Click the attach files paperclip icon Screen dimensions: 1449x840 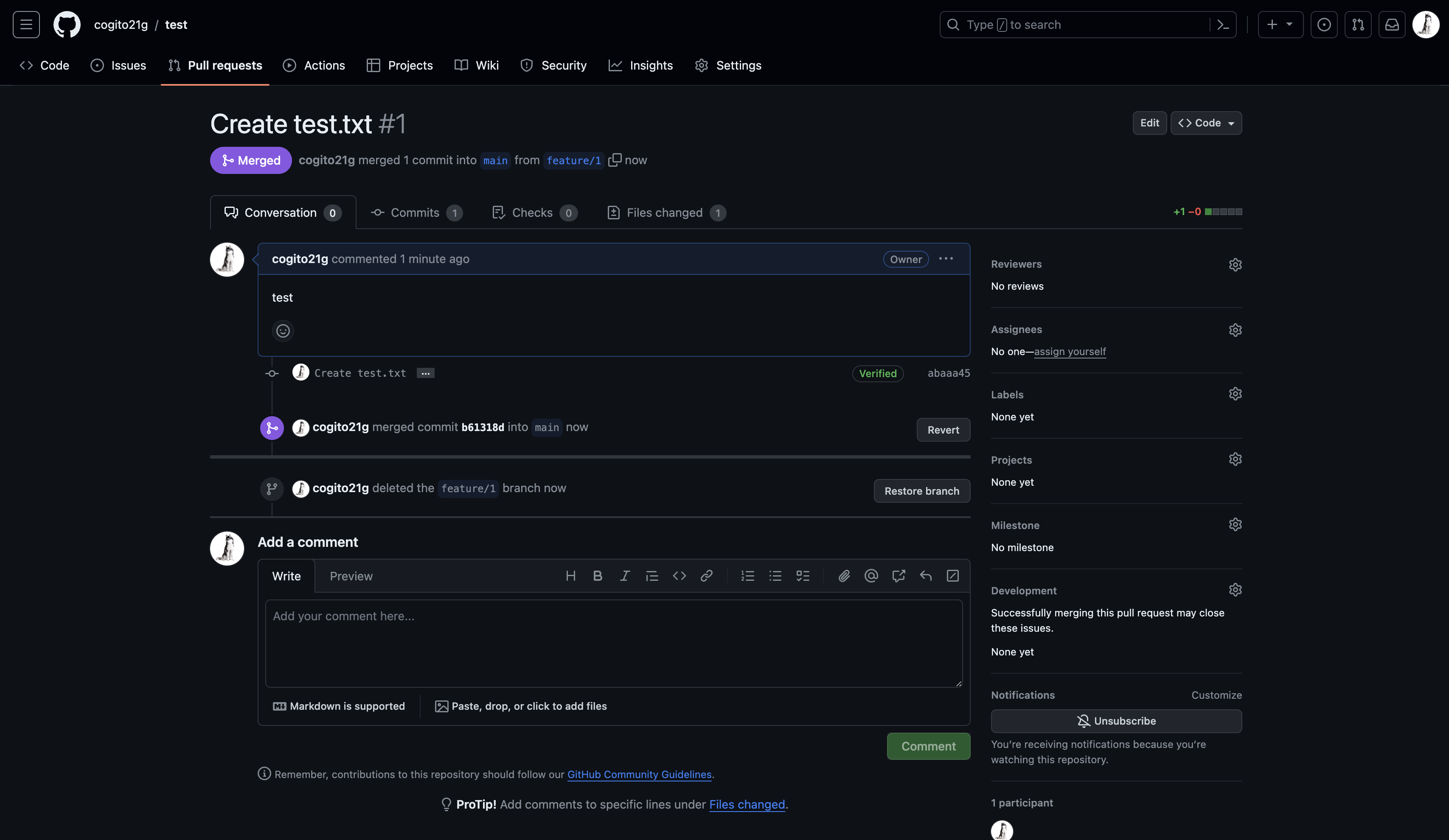[843, 576]
